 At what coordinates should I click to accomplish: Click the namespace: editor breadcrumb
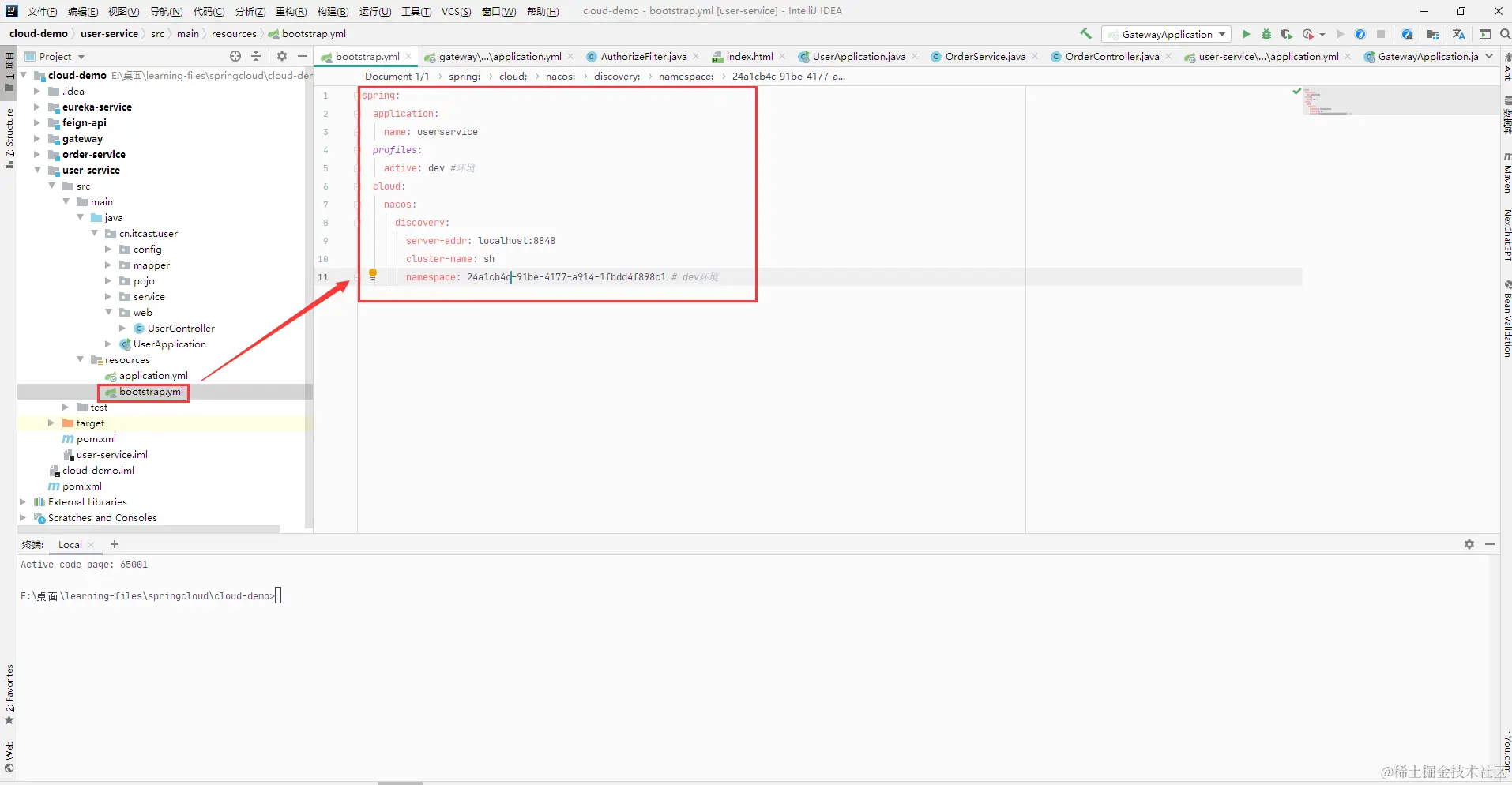(686, 76)
